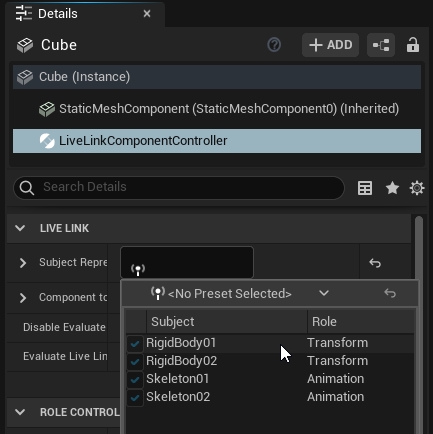The height and width of the screenshot is (434, 433).
Task: Open the property matrix table icon
Action: (365, 188)
